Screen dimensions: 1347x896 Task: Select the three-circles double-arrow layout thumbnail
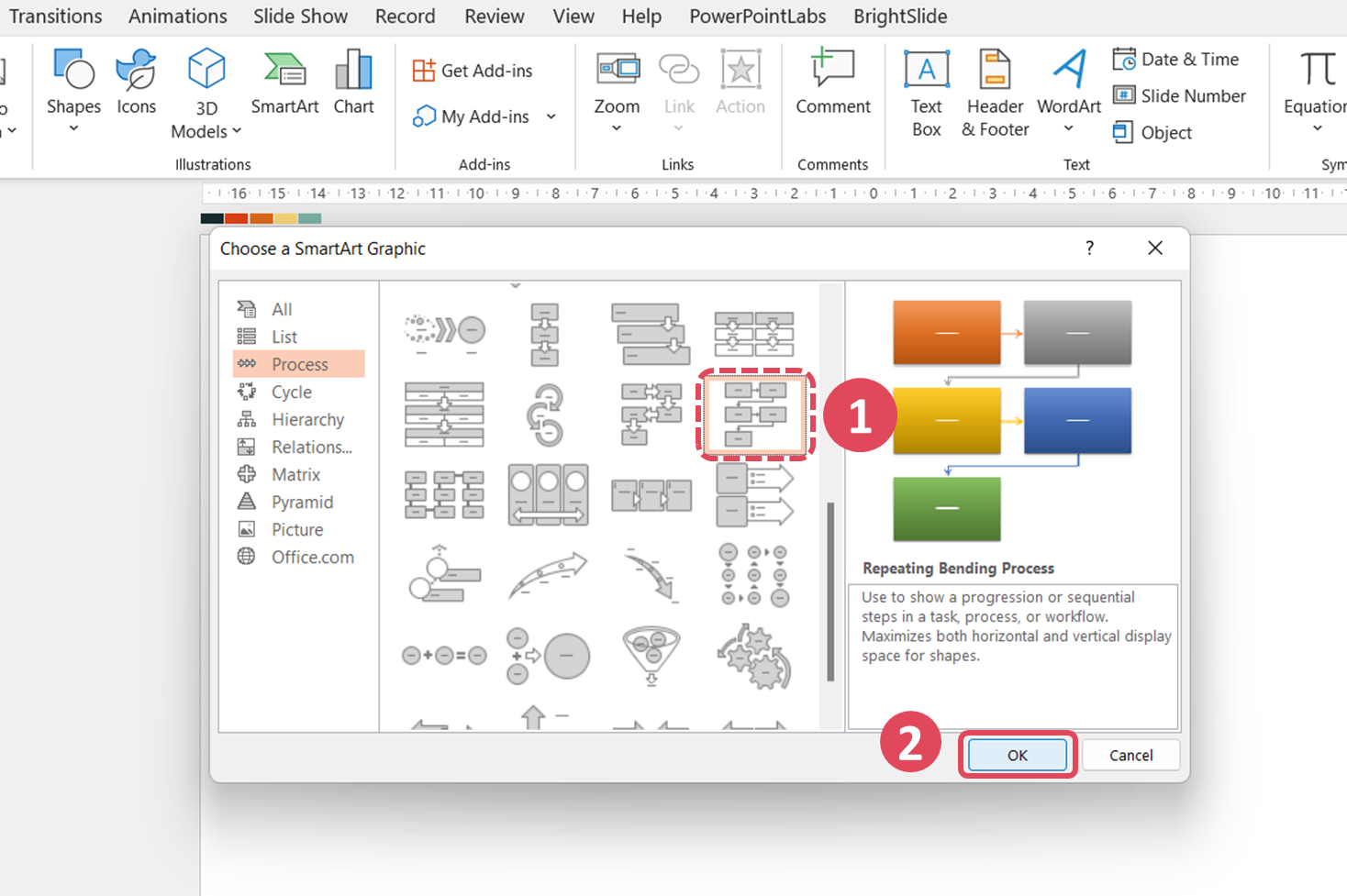pos(548,494)
